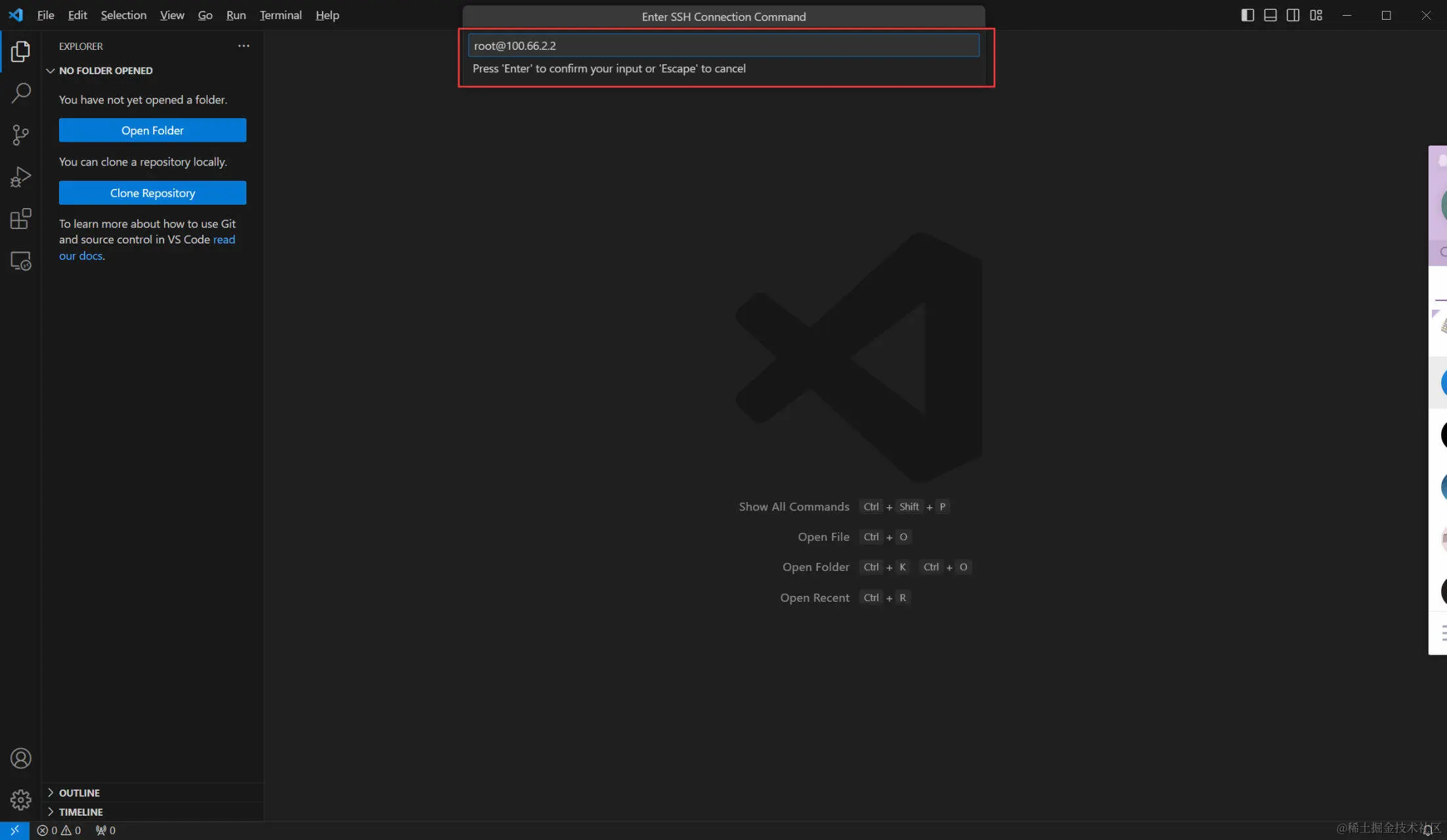This screenshot has width=1447, height=840.
Task: Click the Clone Repository button
Action: pyautogui.click(x=152, y=193)
